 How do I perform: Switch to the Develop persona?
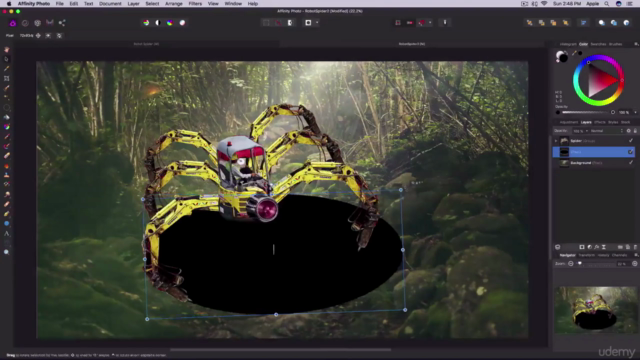[38, 23]
